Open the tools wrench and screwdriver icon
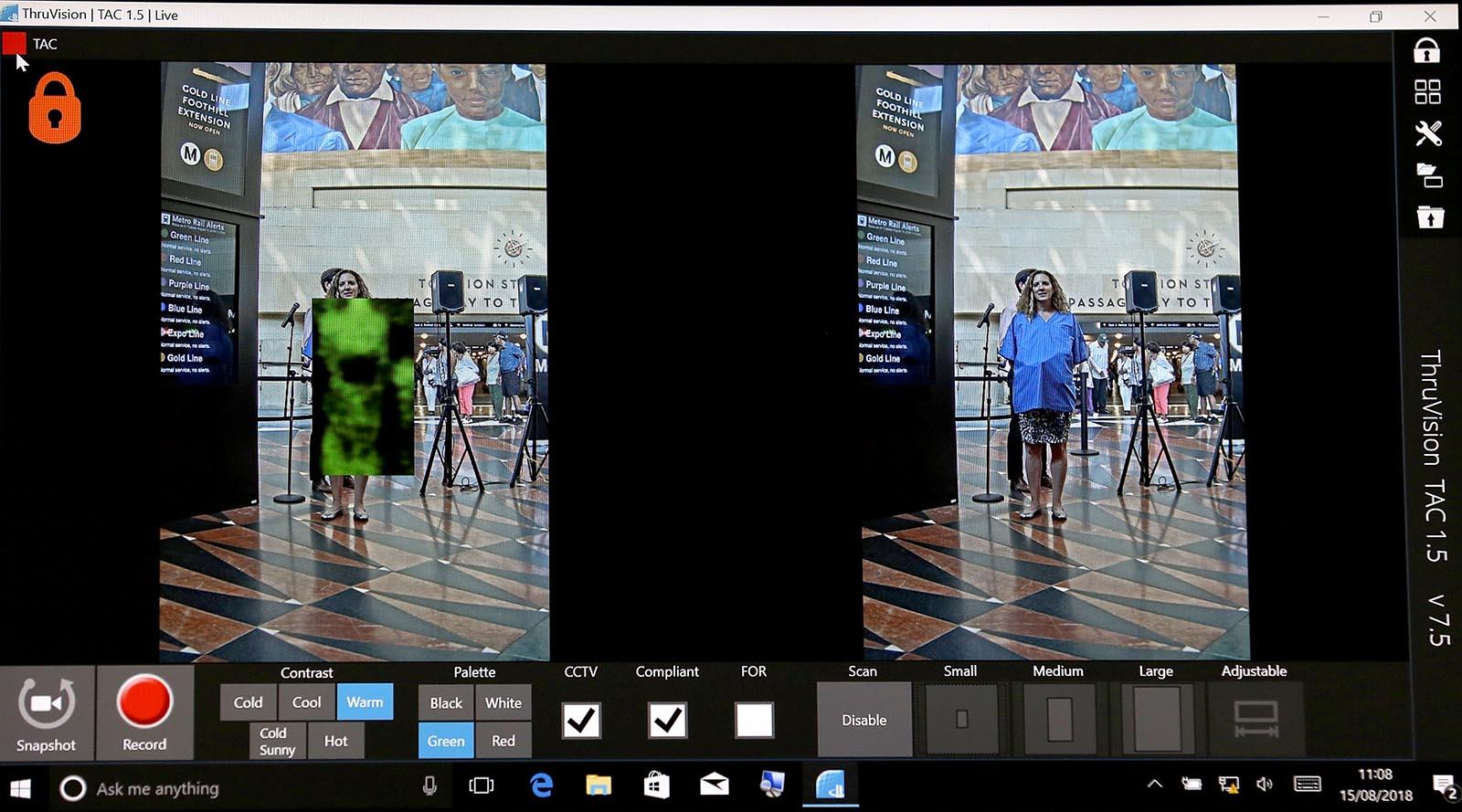Image resolution: width=1462 pixels, height=812 pixels. click(1427, 133)
